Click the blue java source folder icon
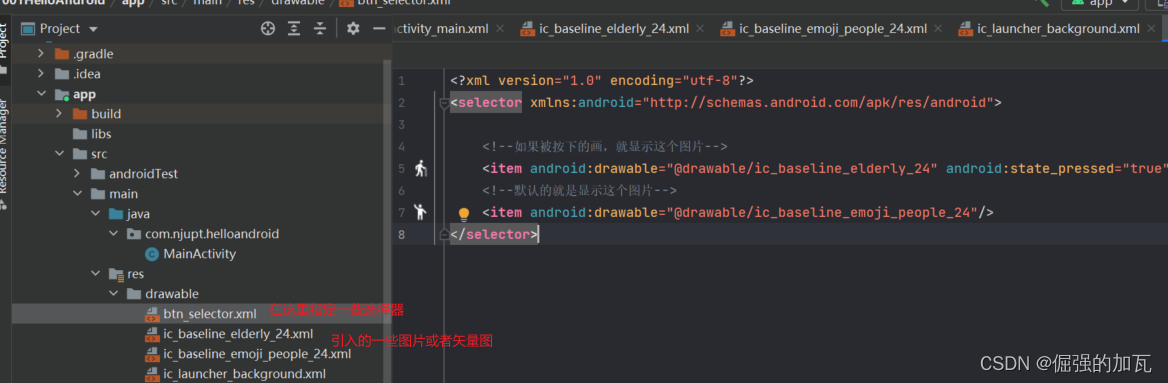This screenshot has width=1168, height=383. tap(116, 214)
